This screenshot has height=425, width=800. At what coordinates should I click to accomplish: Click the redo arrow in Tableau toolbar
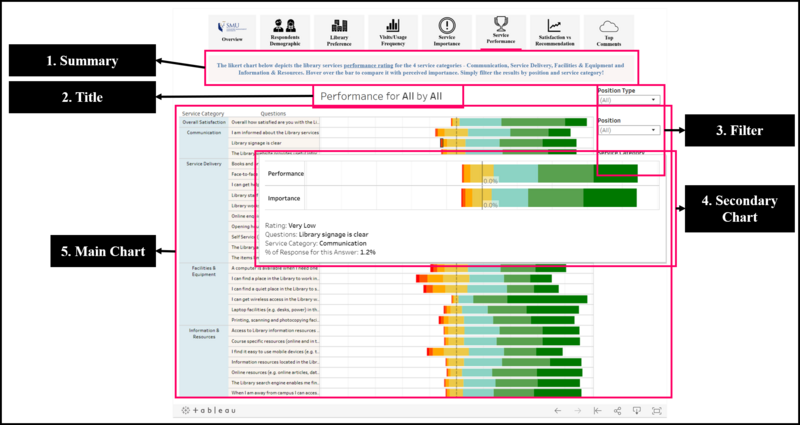click(x=578, y=411)
